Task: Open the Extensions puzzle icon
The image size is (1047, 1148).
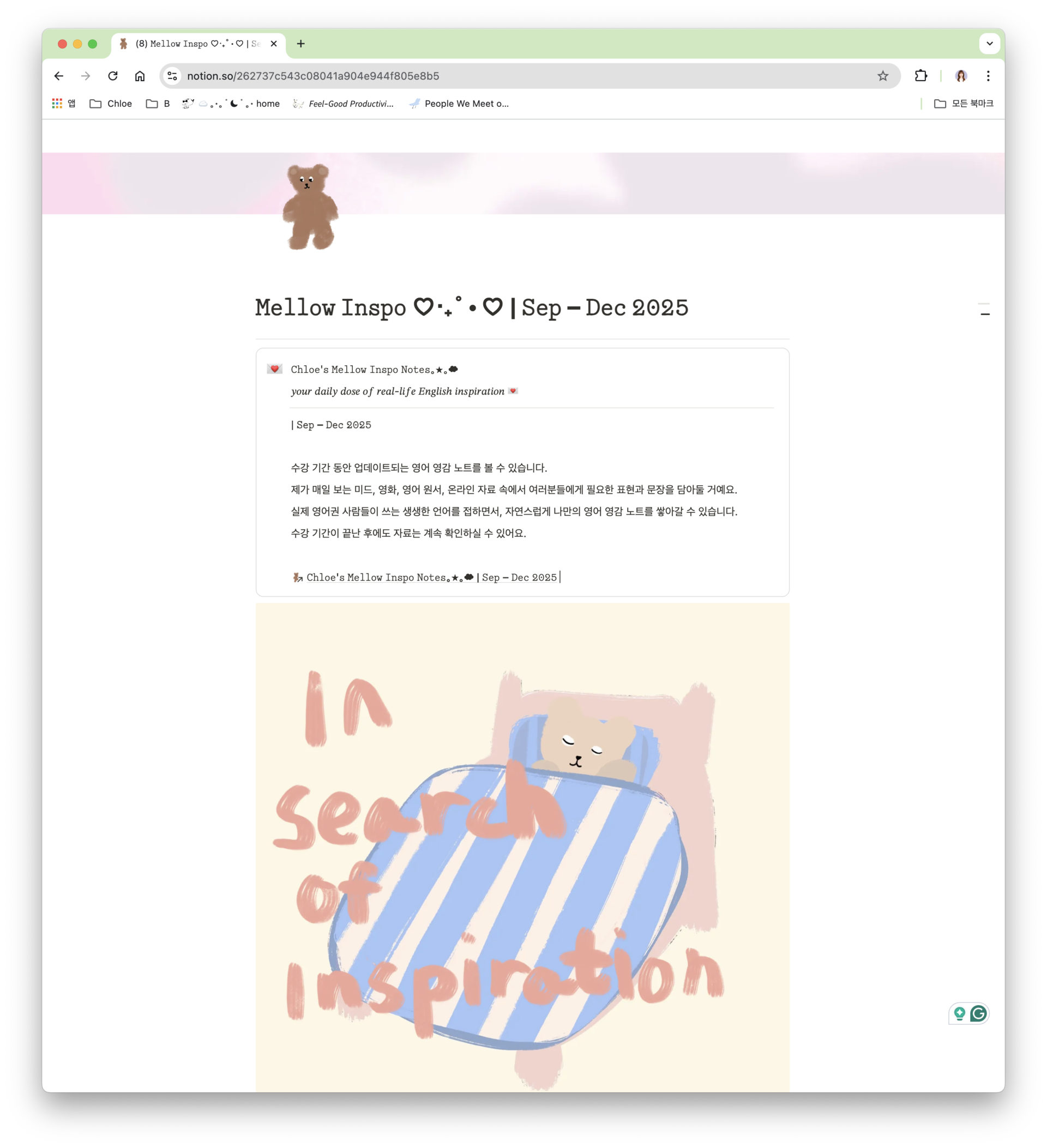Action: [920, 76]
